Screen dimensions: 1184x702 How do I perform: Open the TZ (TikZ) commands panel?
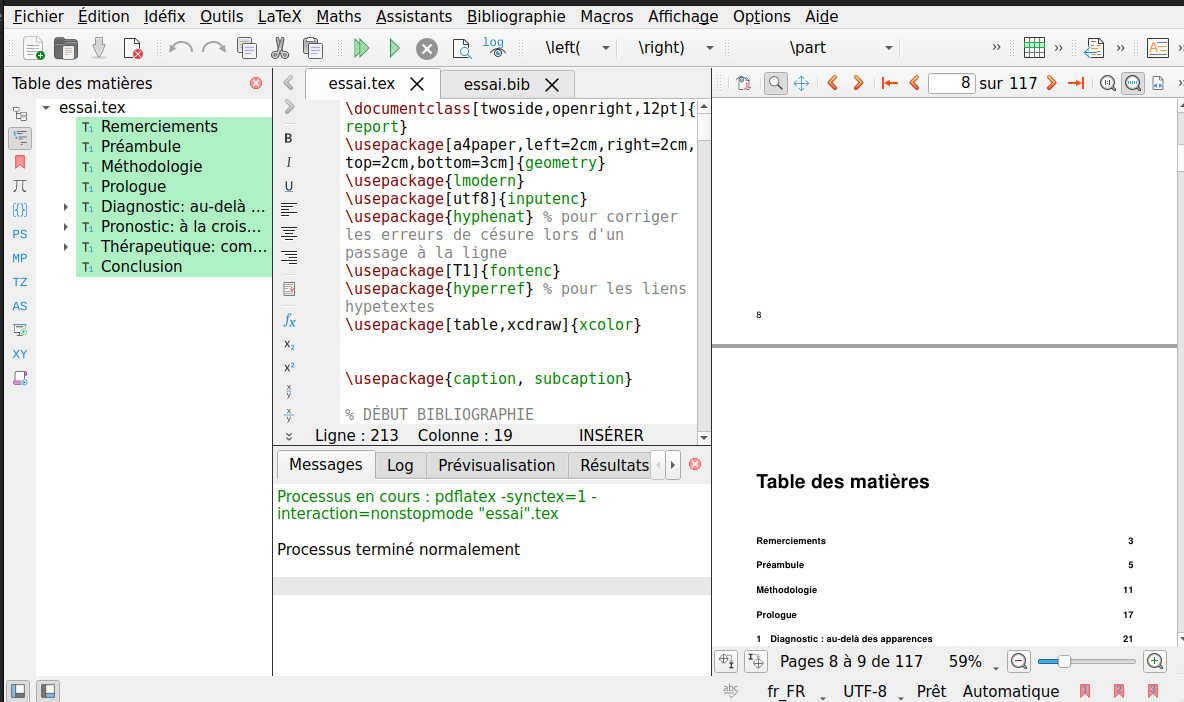click(x=20, y=282)
